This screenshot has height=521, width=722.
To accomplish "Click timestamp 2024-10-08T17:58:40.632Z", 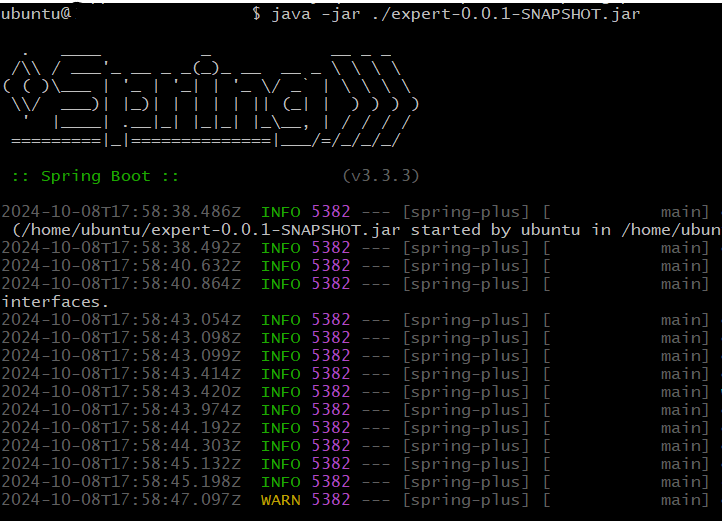I will [121, 266].
